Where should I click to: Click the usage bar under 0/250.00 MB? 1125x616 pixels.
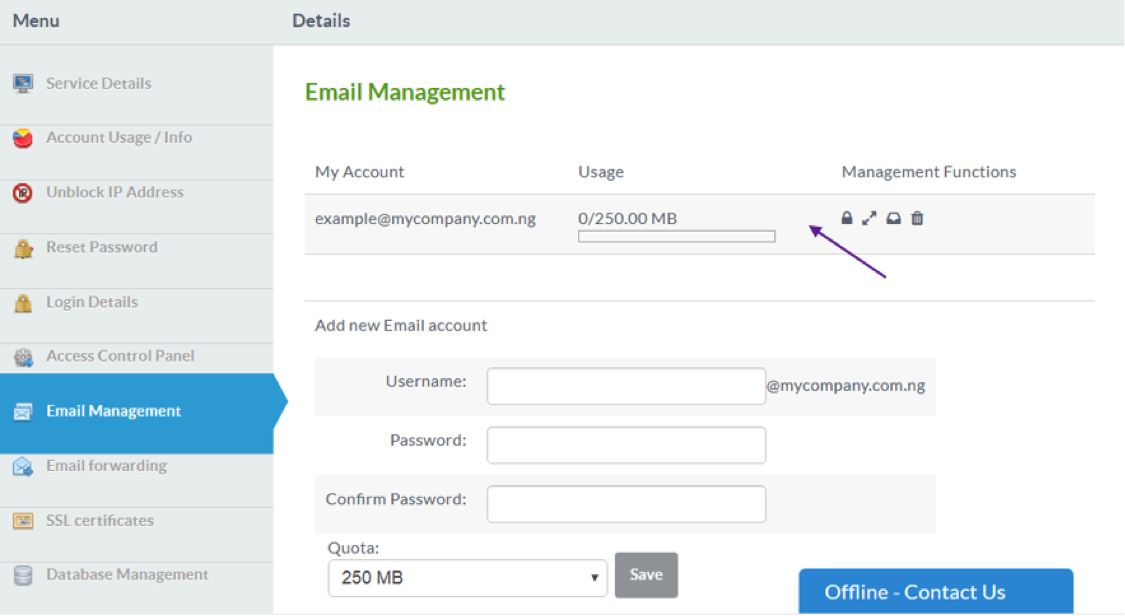point(677,236)
